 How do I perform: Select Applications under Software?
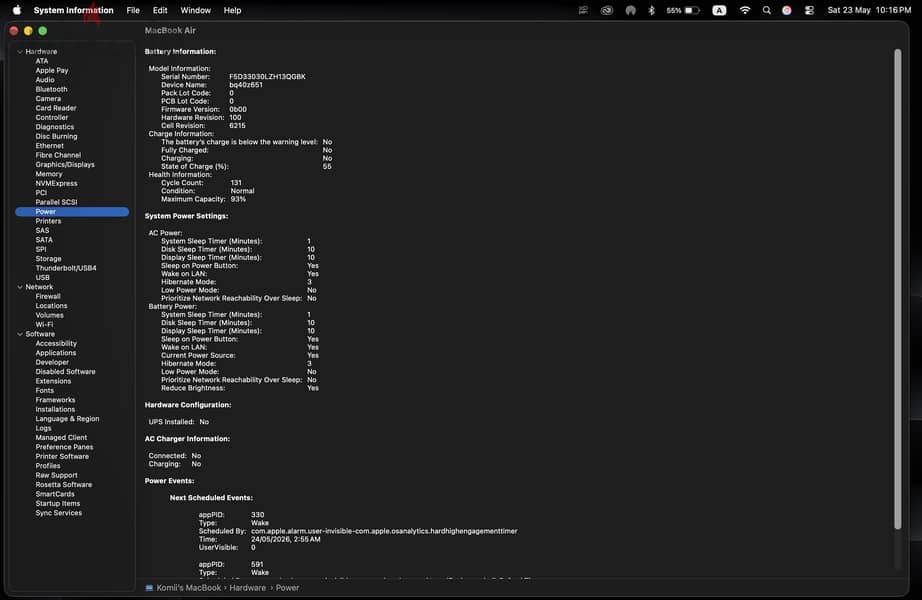[56, 353]
